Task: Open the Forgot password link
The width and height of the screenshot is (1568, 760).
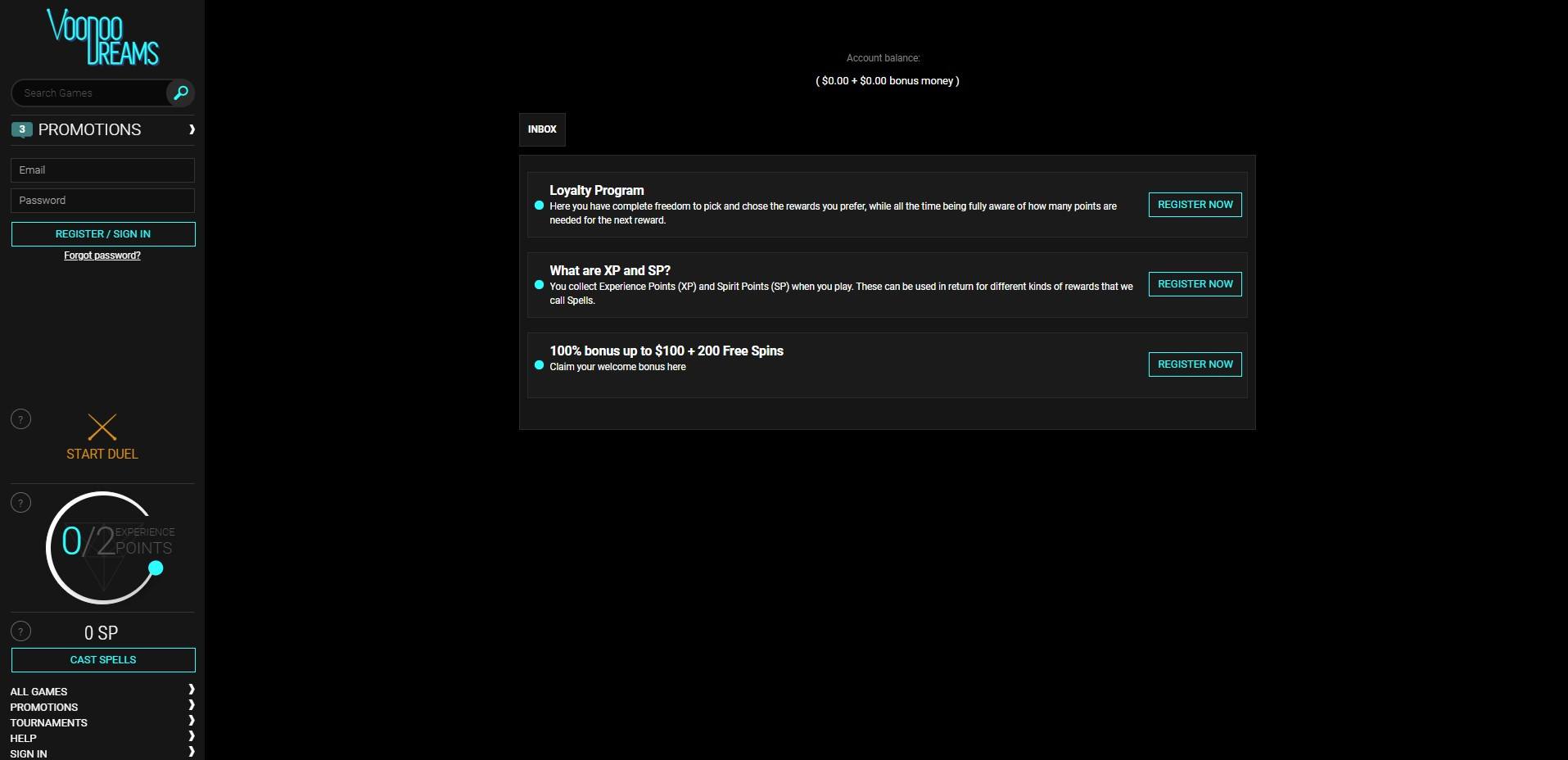Action: click(x=102, y=256)
